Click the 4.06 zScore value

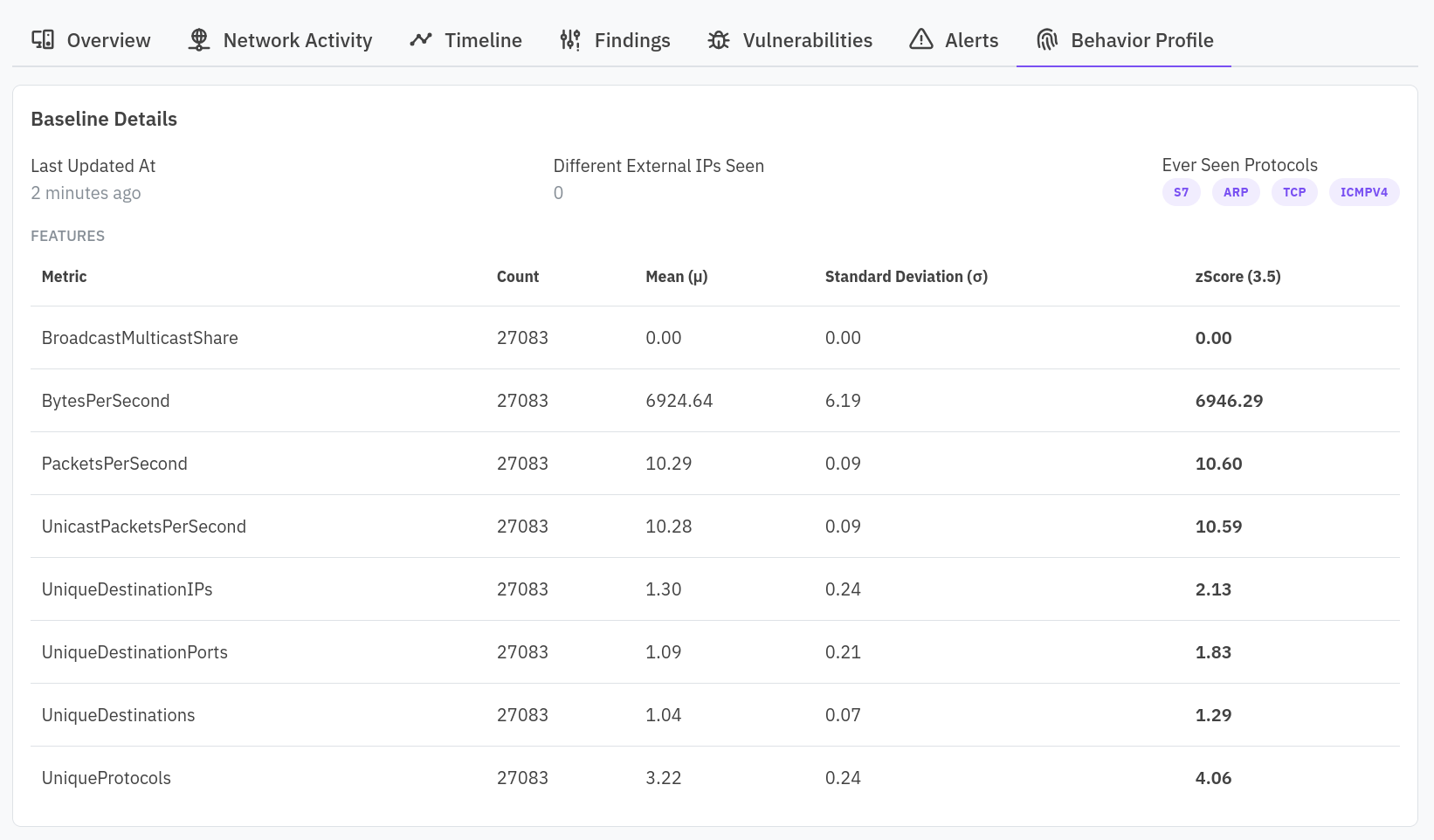[1214, 778]
